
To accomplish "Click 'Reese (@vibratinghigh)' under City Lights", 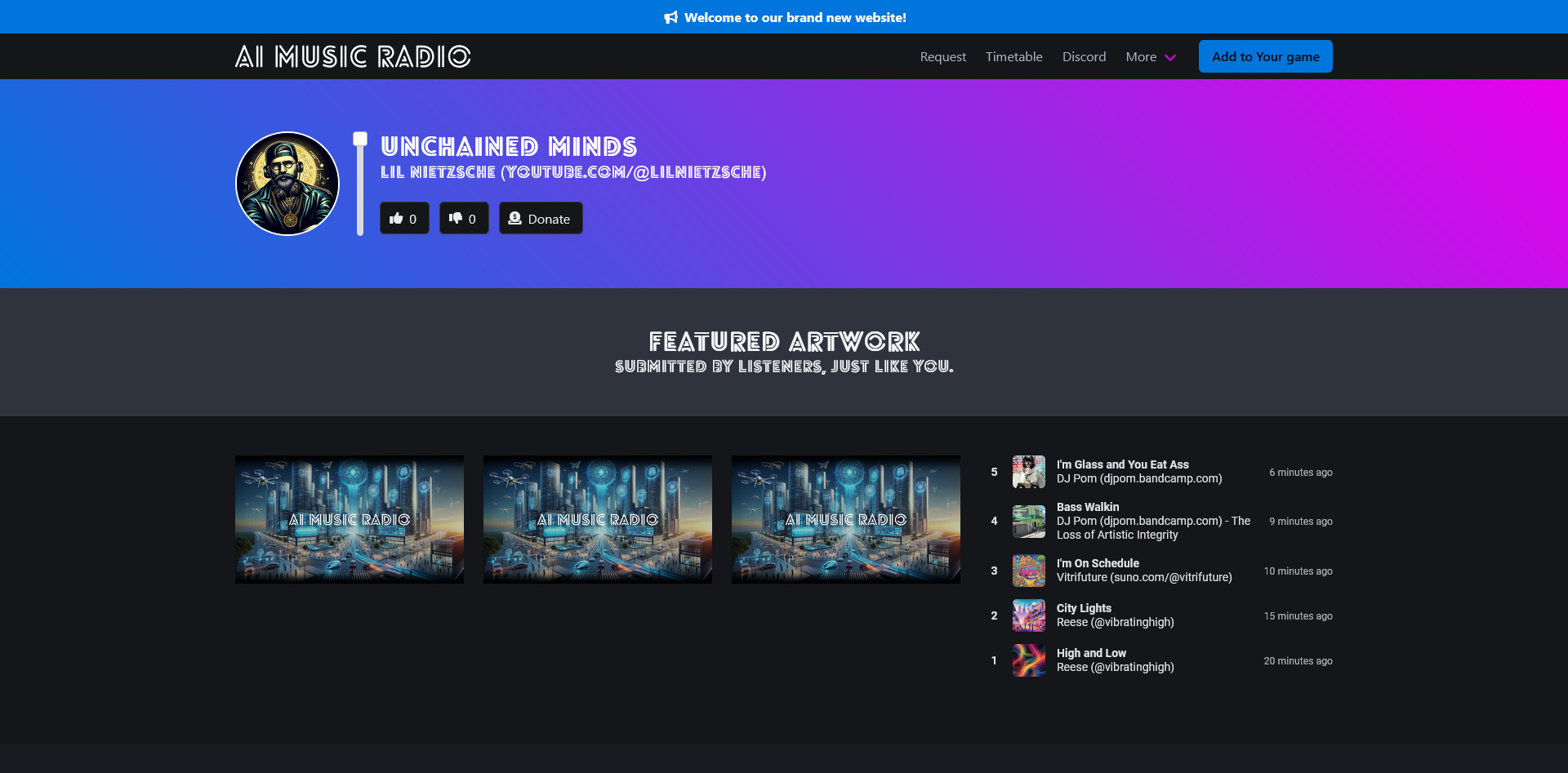I will pos(1115,622).
